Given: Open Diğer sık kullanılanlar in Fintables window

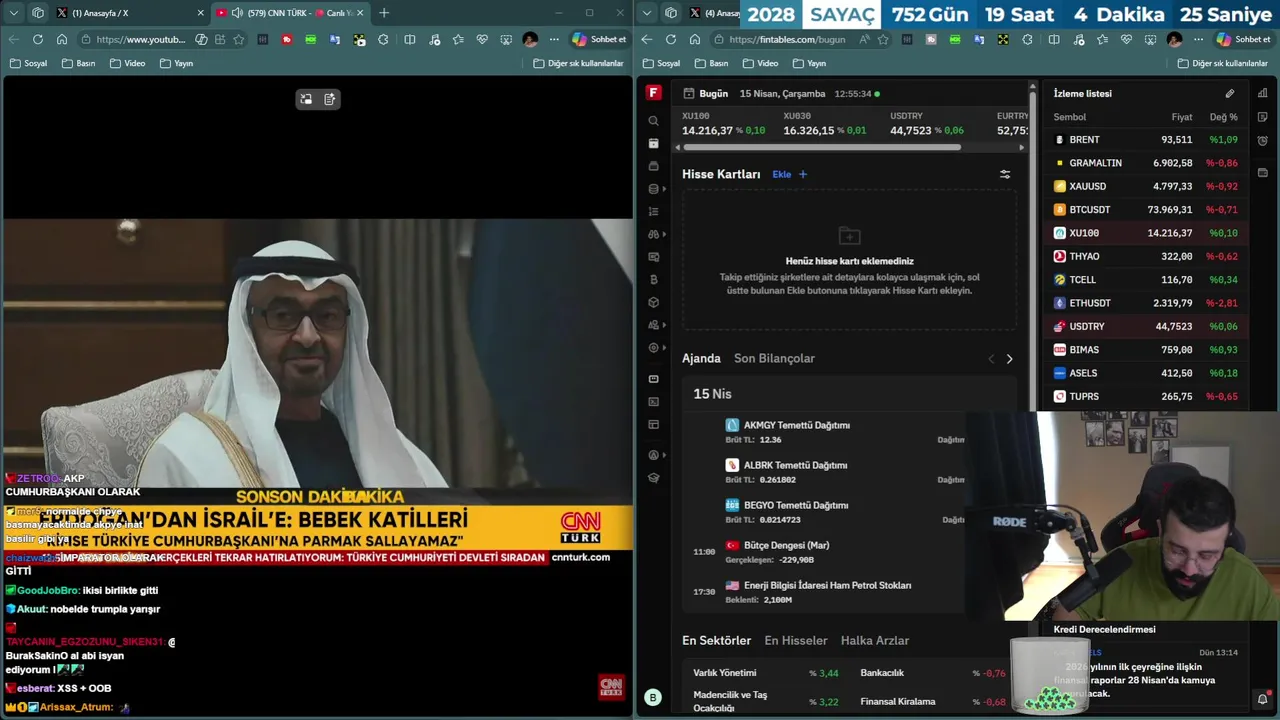Looking at the screenshot, I should [1222, 63].
